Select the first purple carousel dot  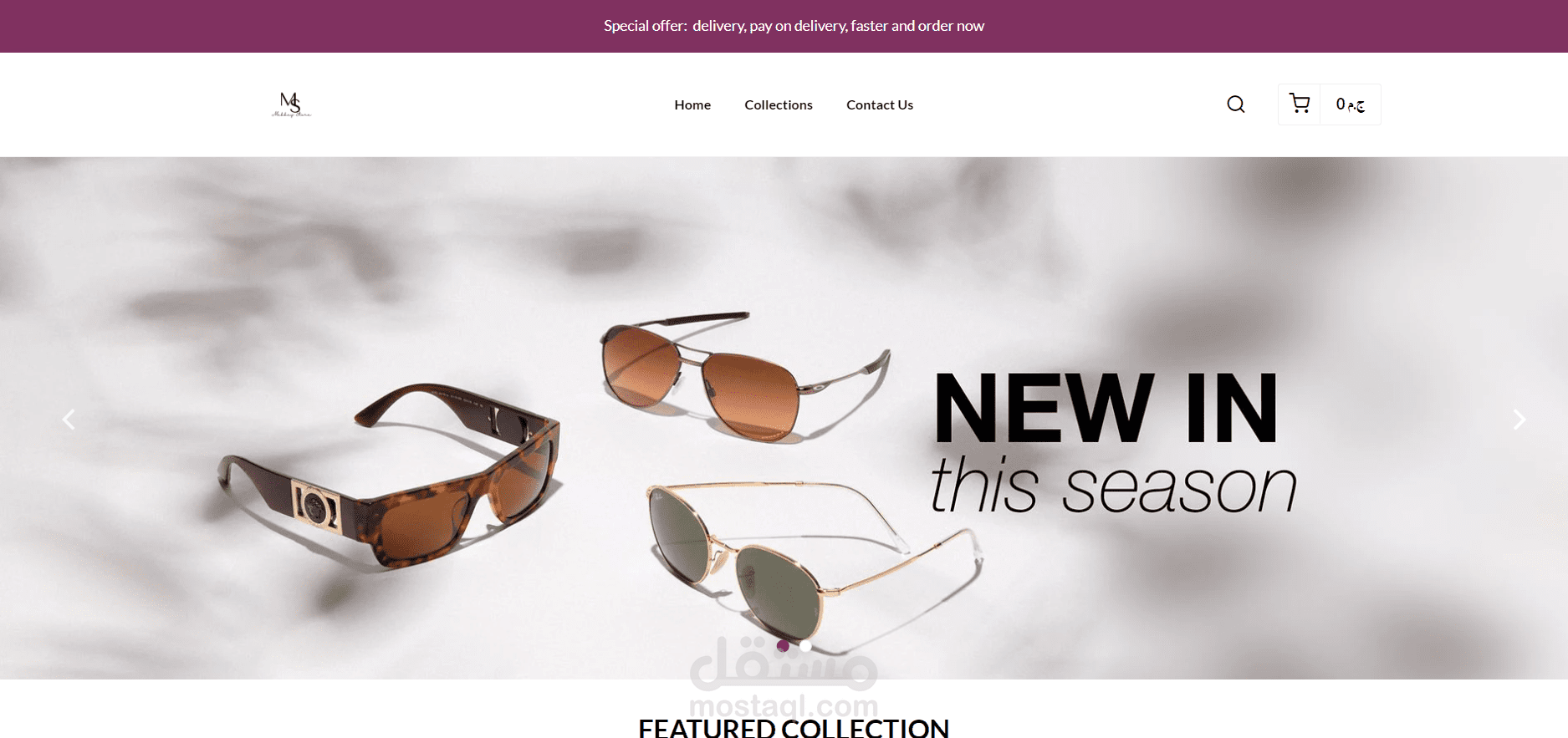(x=783, y=645)
